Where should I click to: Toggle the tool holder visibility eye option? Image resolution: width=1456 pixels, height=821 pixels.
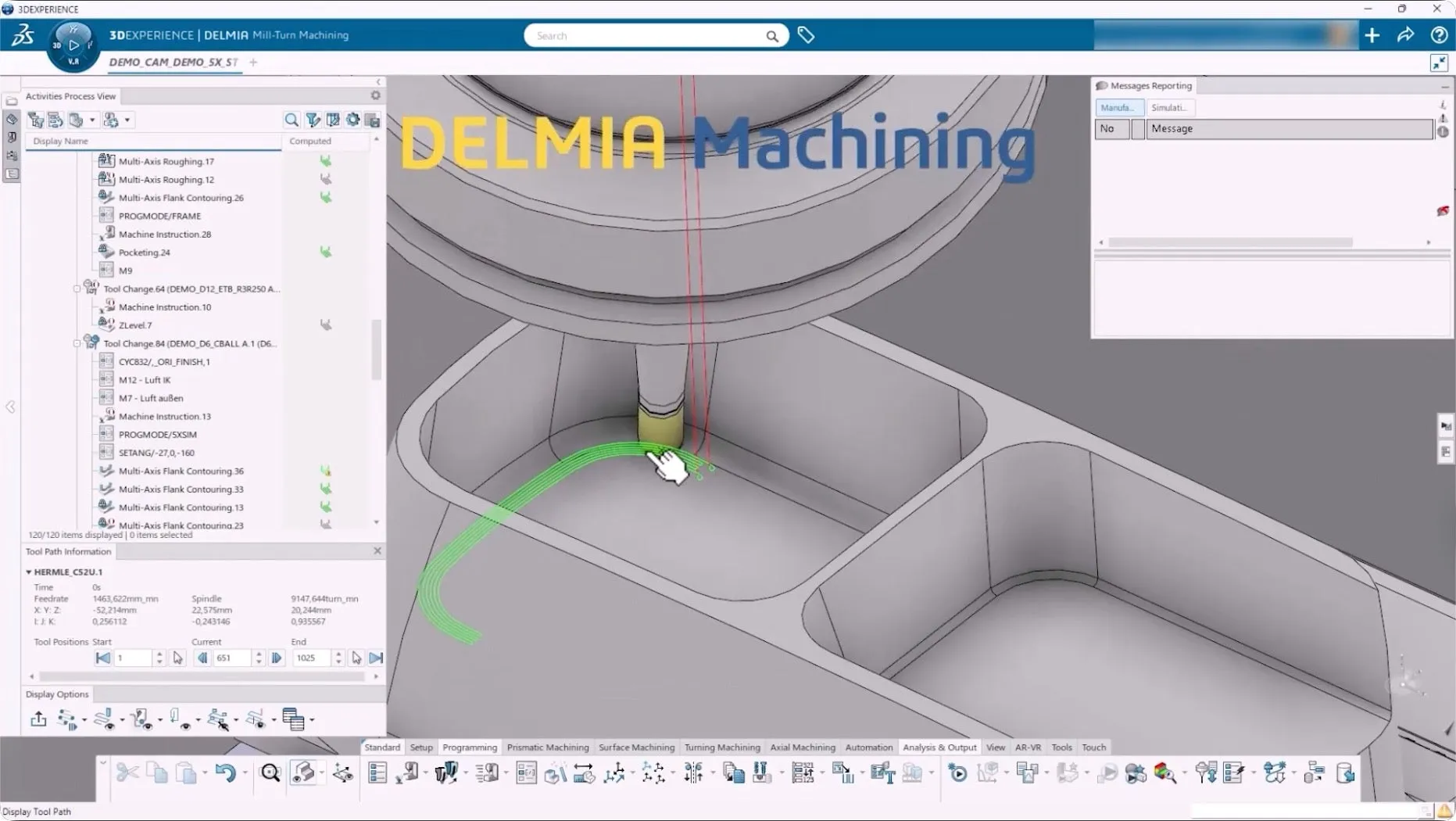click(141, 719)
